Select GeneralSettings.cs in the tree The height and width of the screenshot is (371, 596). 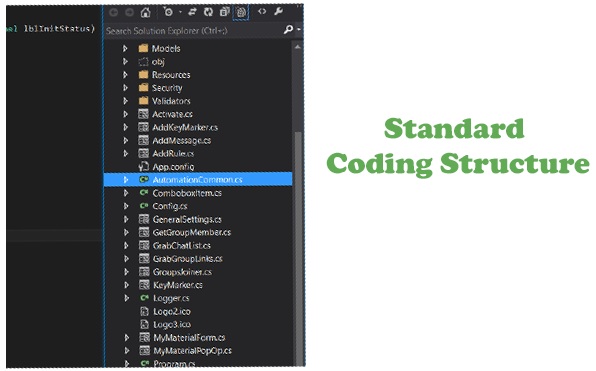[187, 219]
